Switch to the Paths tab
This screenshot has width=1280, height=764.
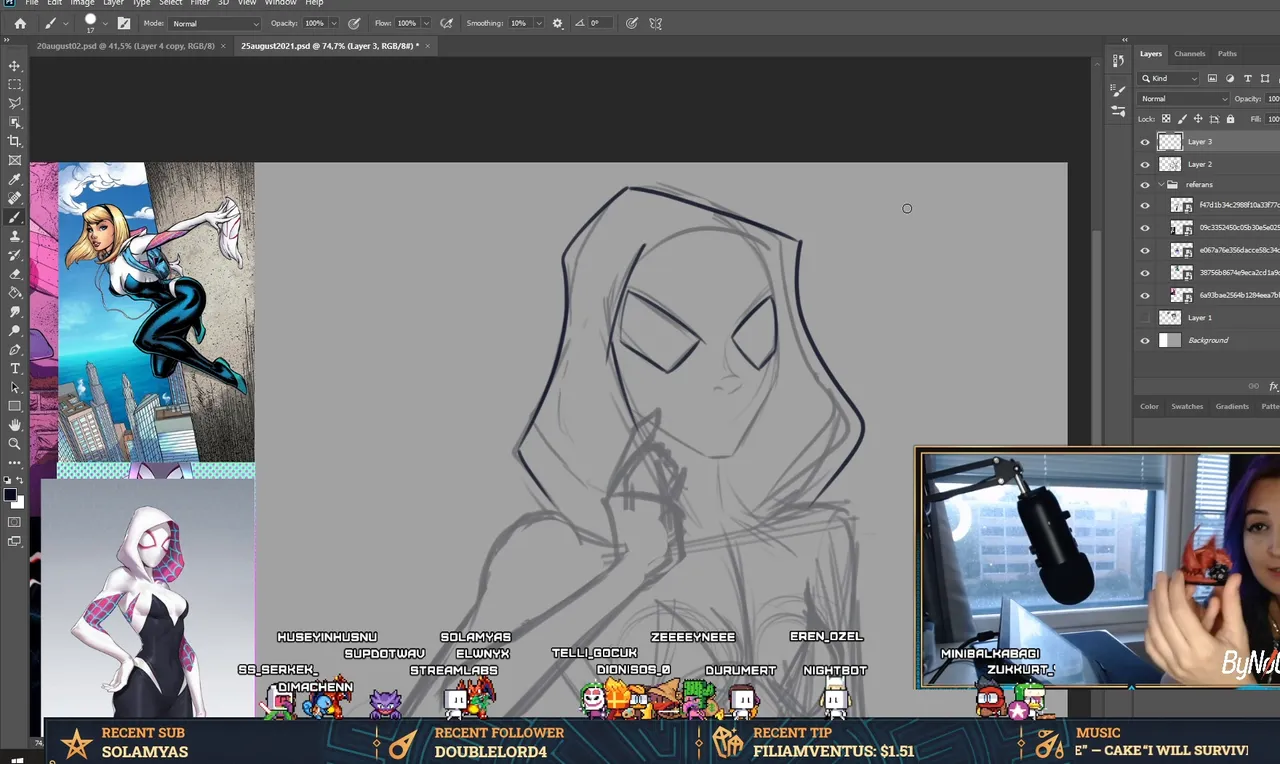pyautogui.click(x=1227, y=54)
